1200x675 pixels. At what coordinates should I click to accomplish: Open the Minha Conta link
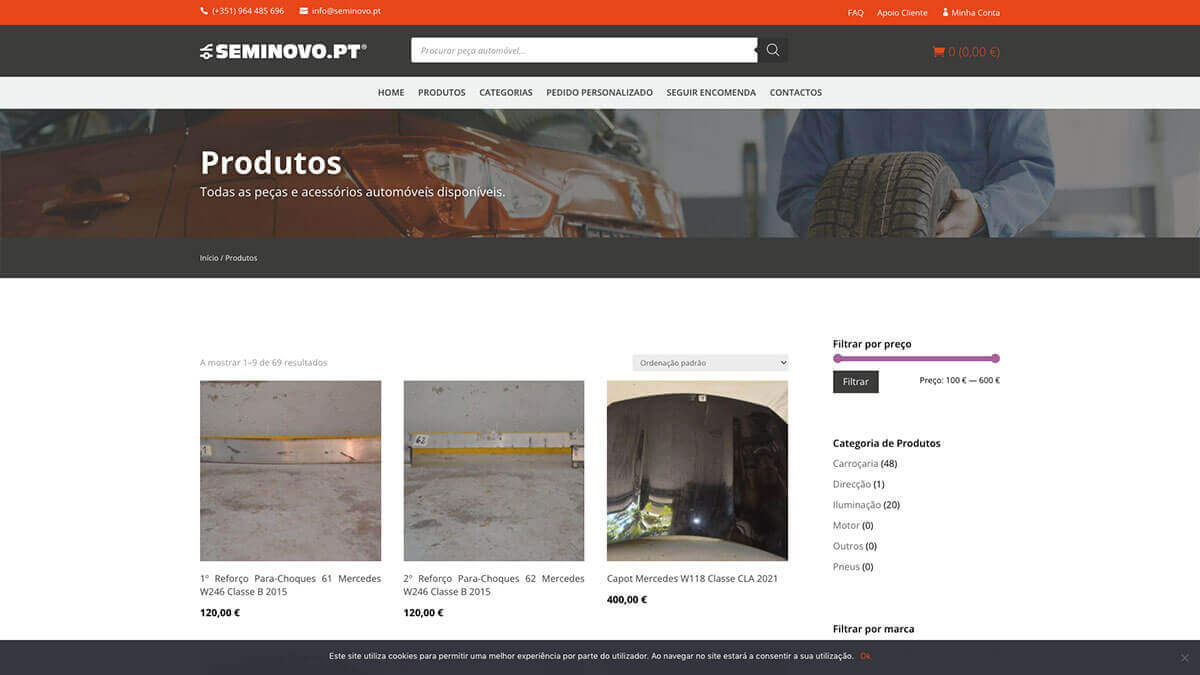click(975, 13)
